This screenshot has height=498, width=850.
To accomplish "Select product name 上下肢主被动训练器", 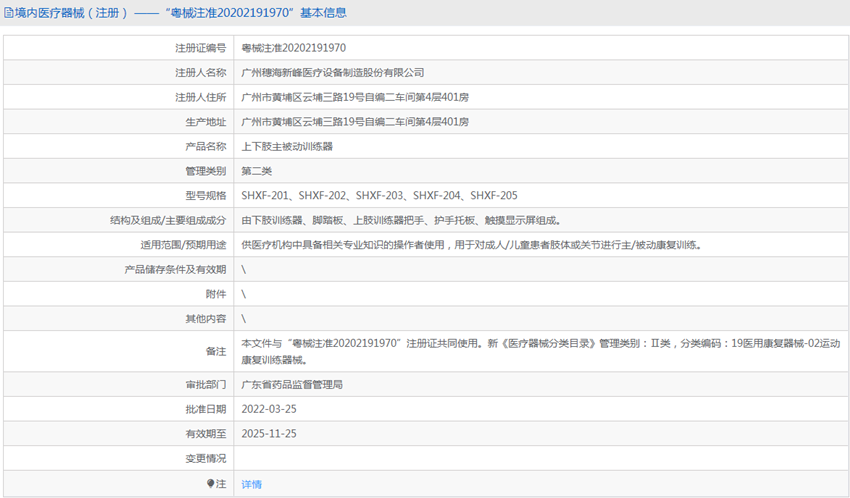I will (x=287, y=147).
